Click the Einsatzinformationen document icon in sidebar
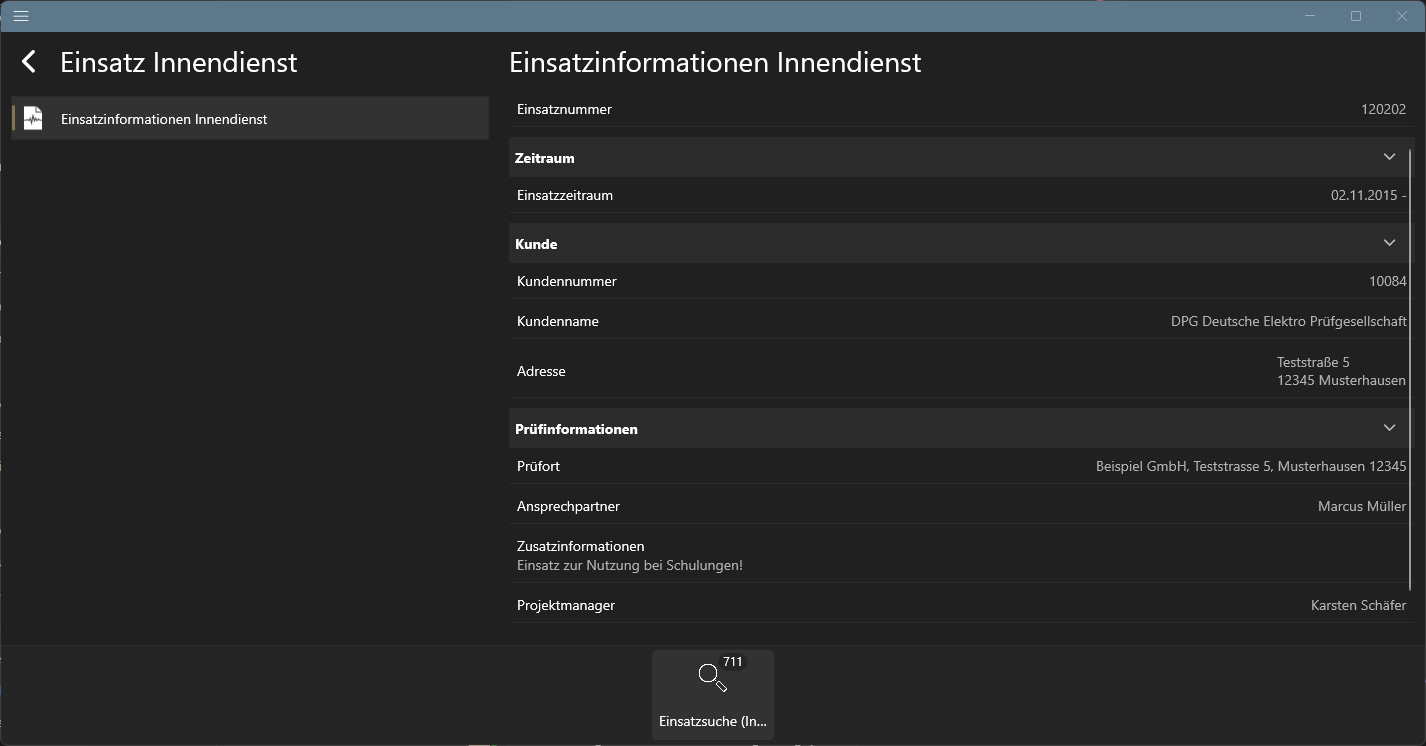 pos(33,119)
